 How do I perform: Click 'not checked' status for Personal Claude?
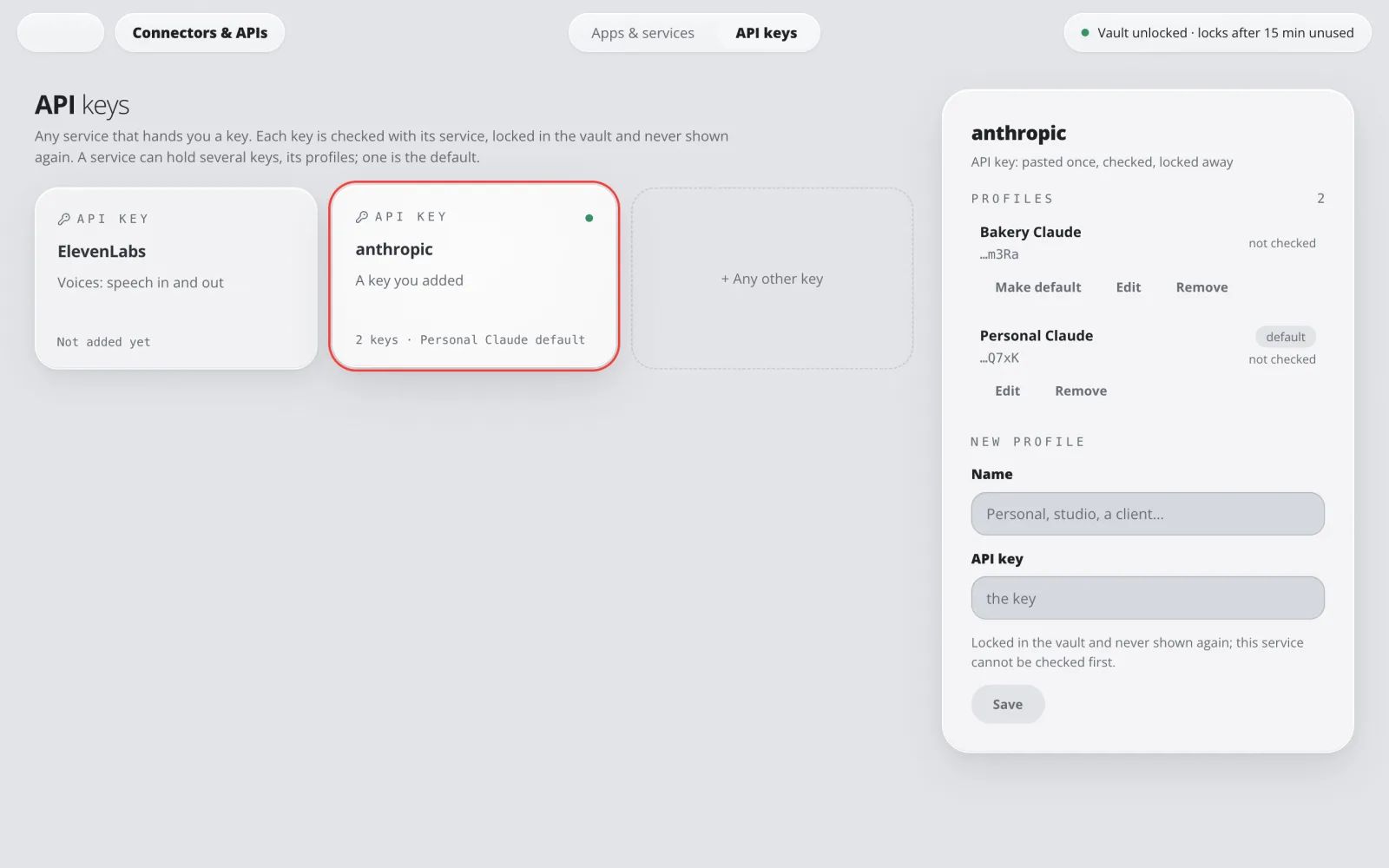click(1282, 359)
